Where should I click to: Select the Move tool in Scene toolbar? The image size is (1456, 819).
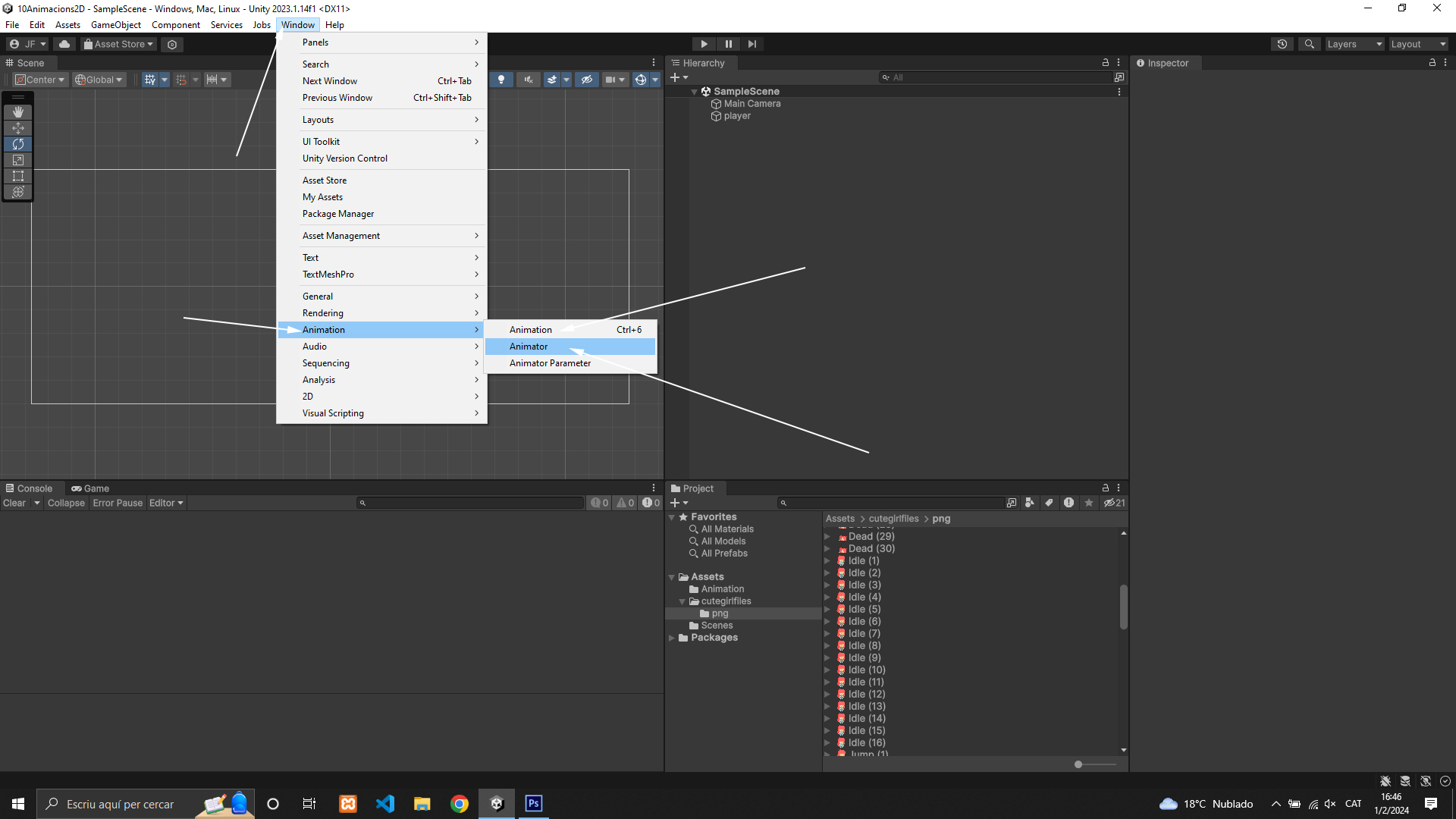(x=18, y=128)
